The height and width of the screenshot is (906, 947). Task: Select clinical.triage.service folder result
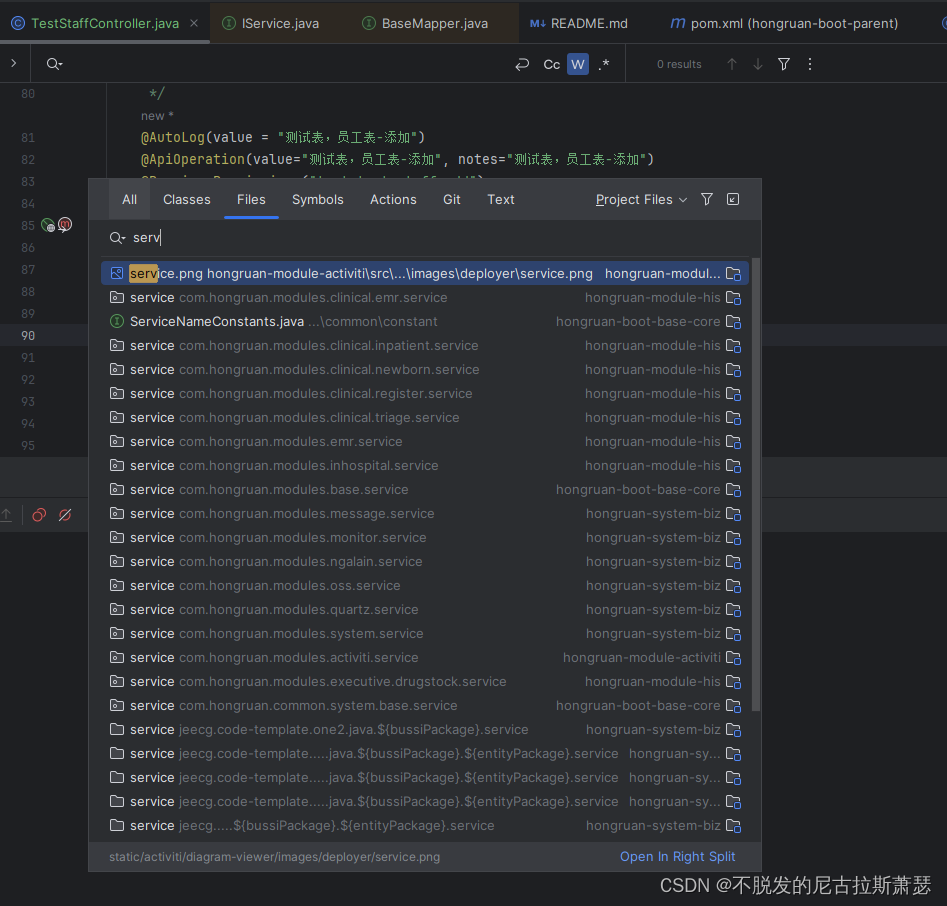tap(425, 417)
